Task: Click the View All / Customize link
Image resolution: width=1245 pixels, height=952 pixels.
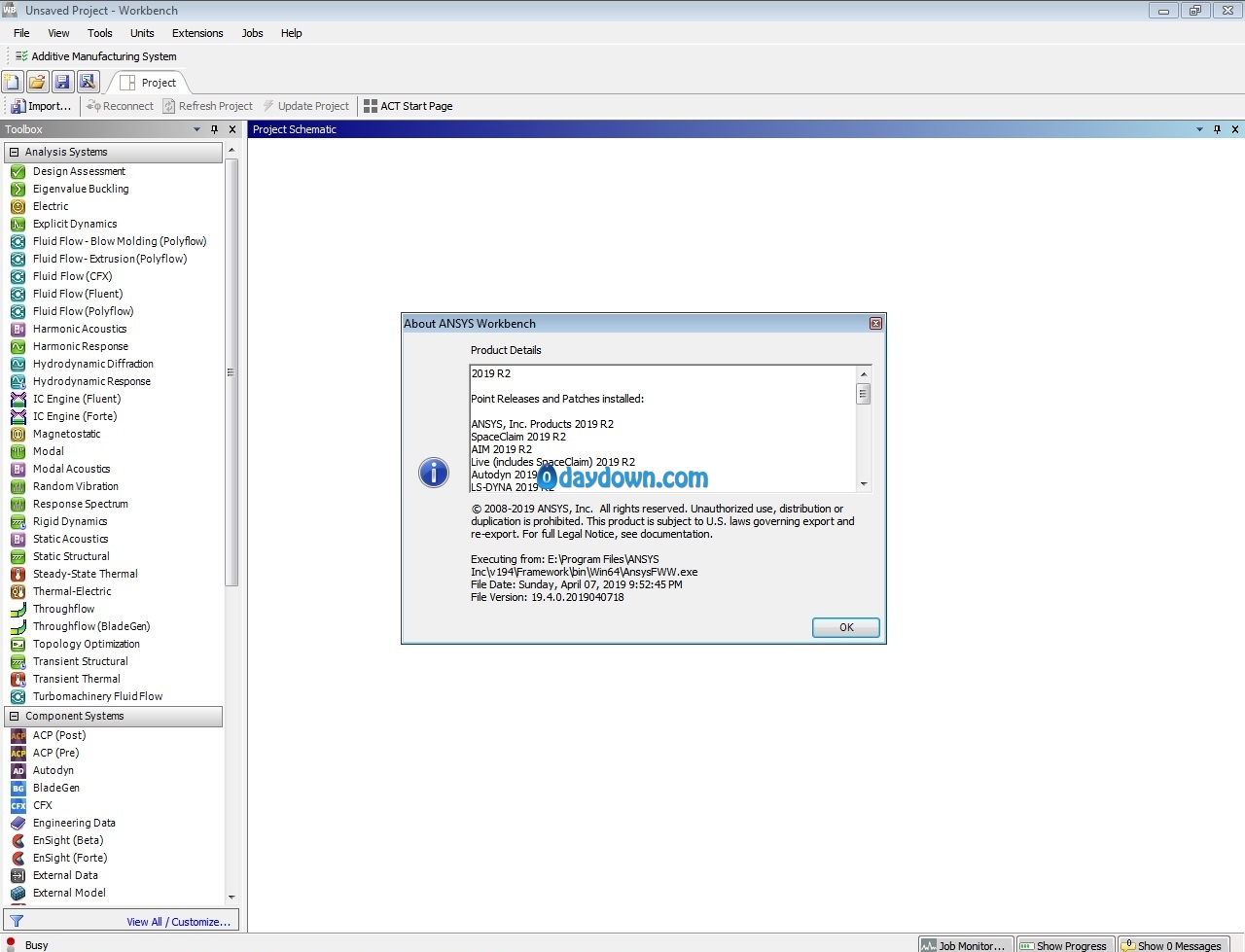Action: point(178,922)
